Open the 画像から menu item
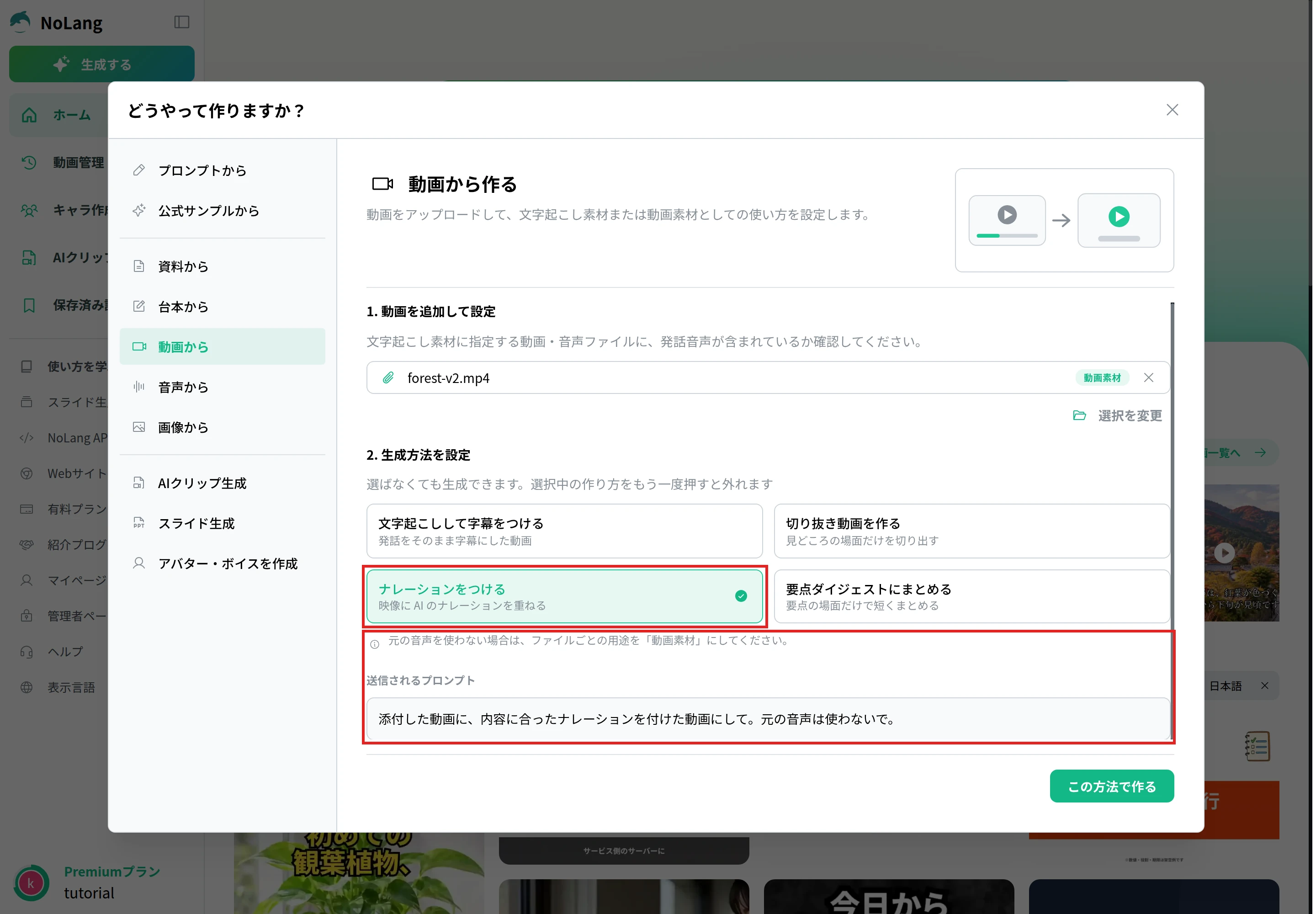 point(222,427)
